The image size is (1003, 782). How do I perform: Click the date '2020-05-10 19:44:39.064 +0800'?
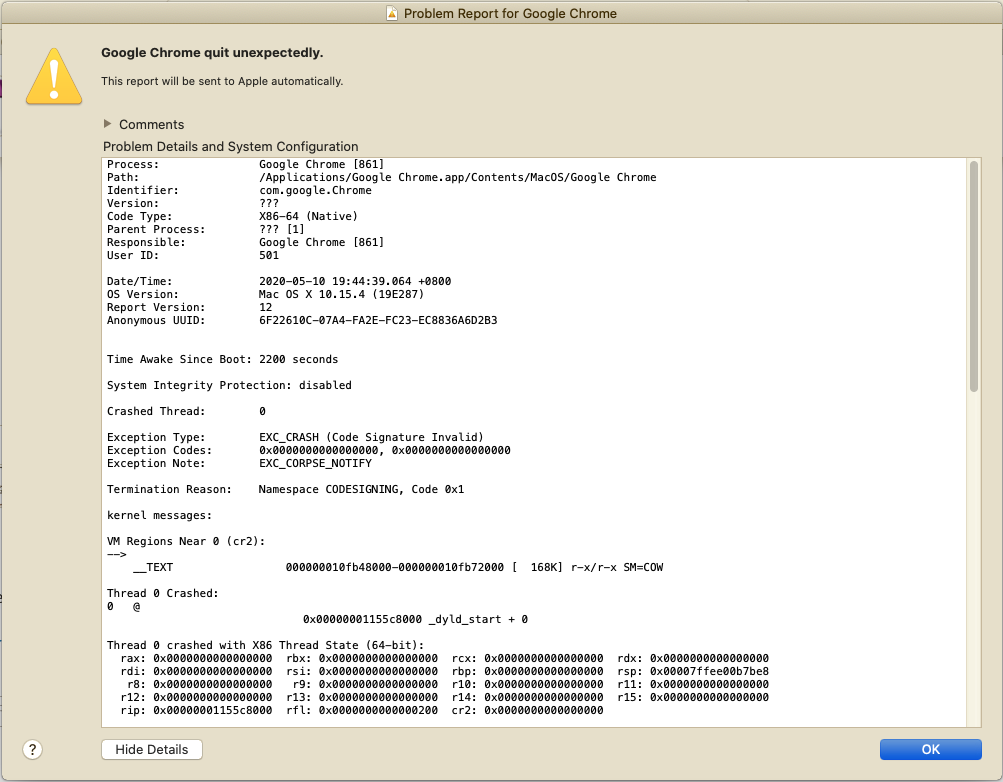click(354, 281)
